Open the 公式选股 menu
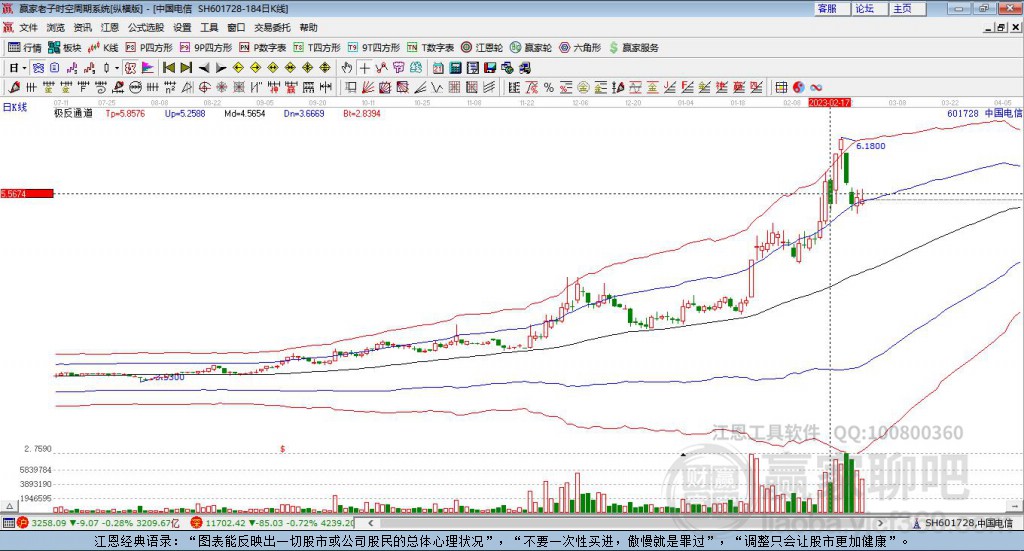The image size is (1024, 551). click(x=146, y=27)
